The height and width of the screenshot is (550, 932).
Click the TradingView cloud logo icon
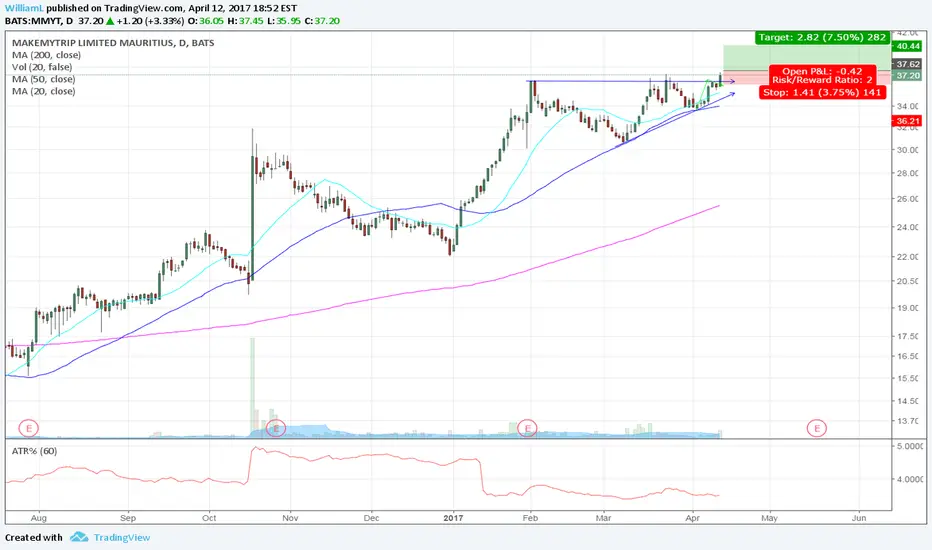click(x=78, y=538)
